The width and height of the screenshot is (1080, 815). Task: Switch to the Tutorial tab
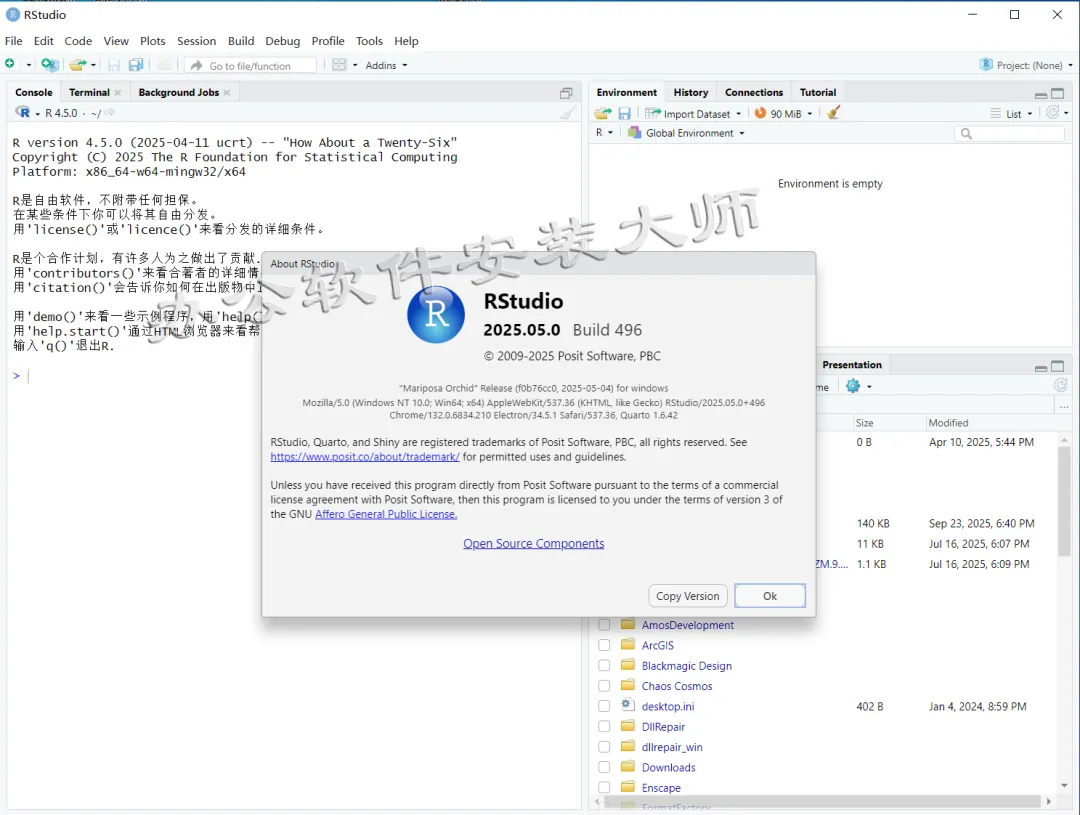click(x=818, y=92)
